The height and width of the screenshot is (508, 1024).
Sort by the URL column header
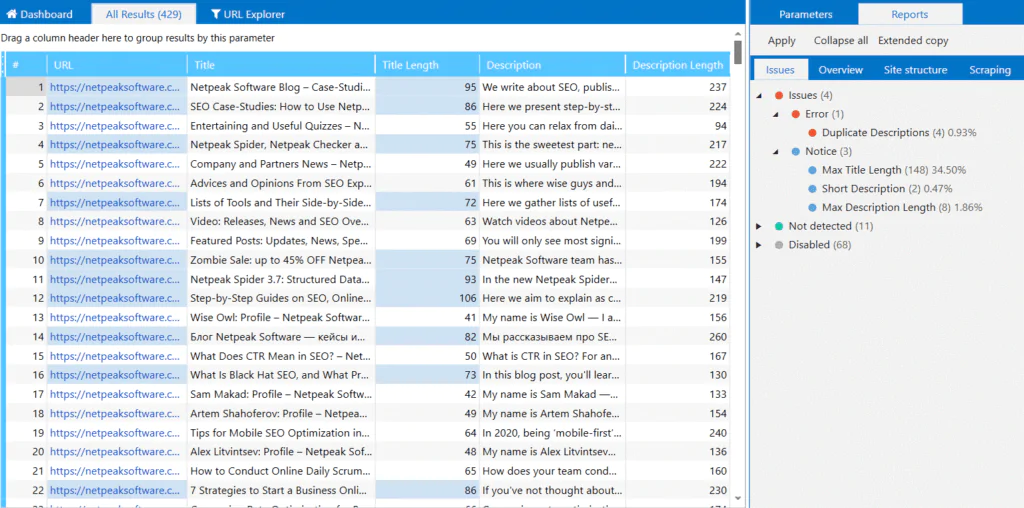click(117, 65)
